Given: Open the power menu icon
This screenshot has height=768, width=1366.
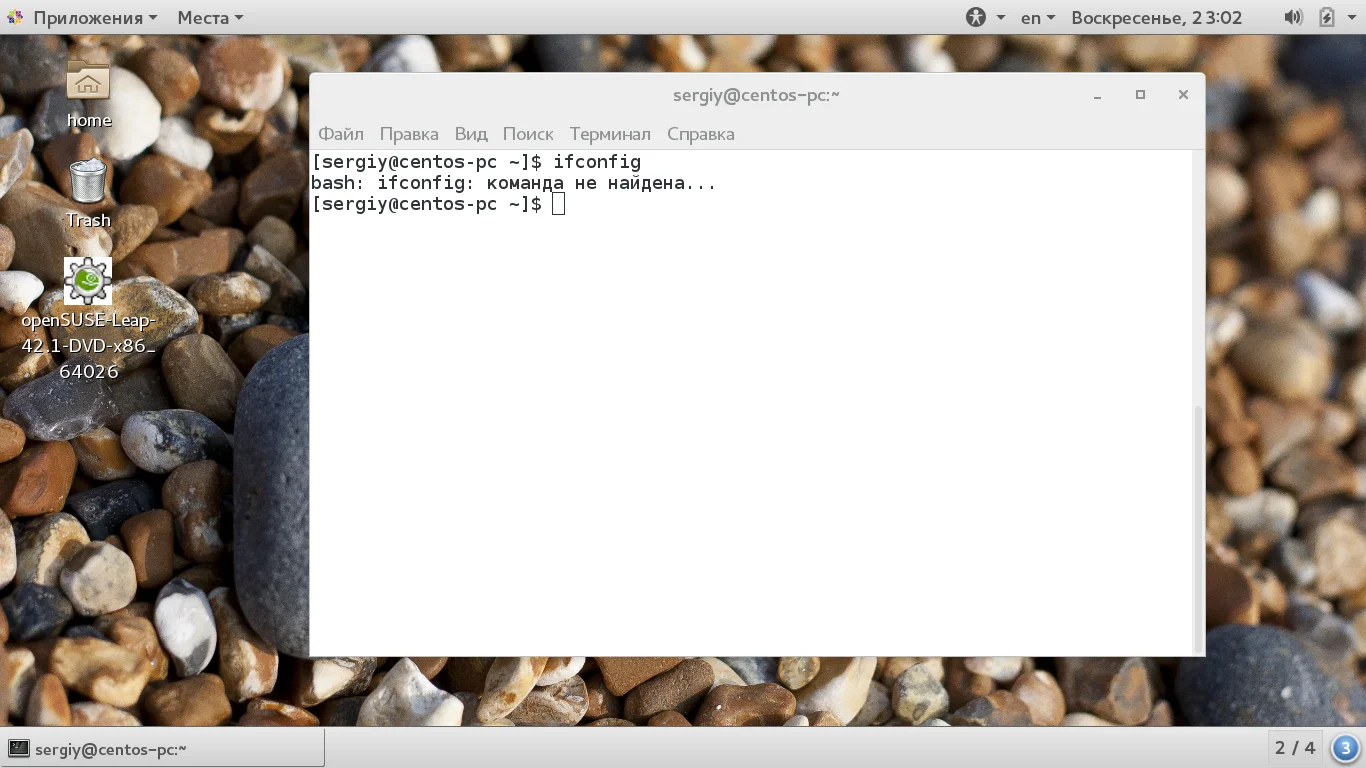Looking at the screenshot, I should tap(1353, 18).
